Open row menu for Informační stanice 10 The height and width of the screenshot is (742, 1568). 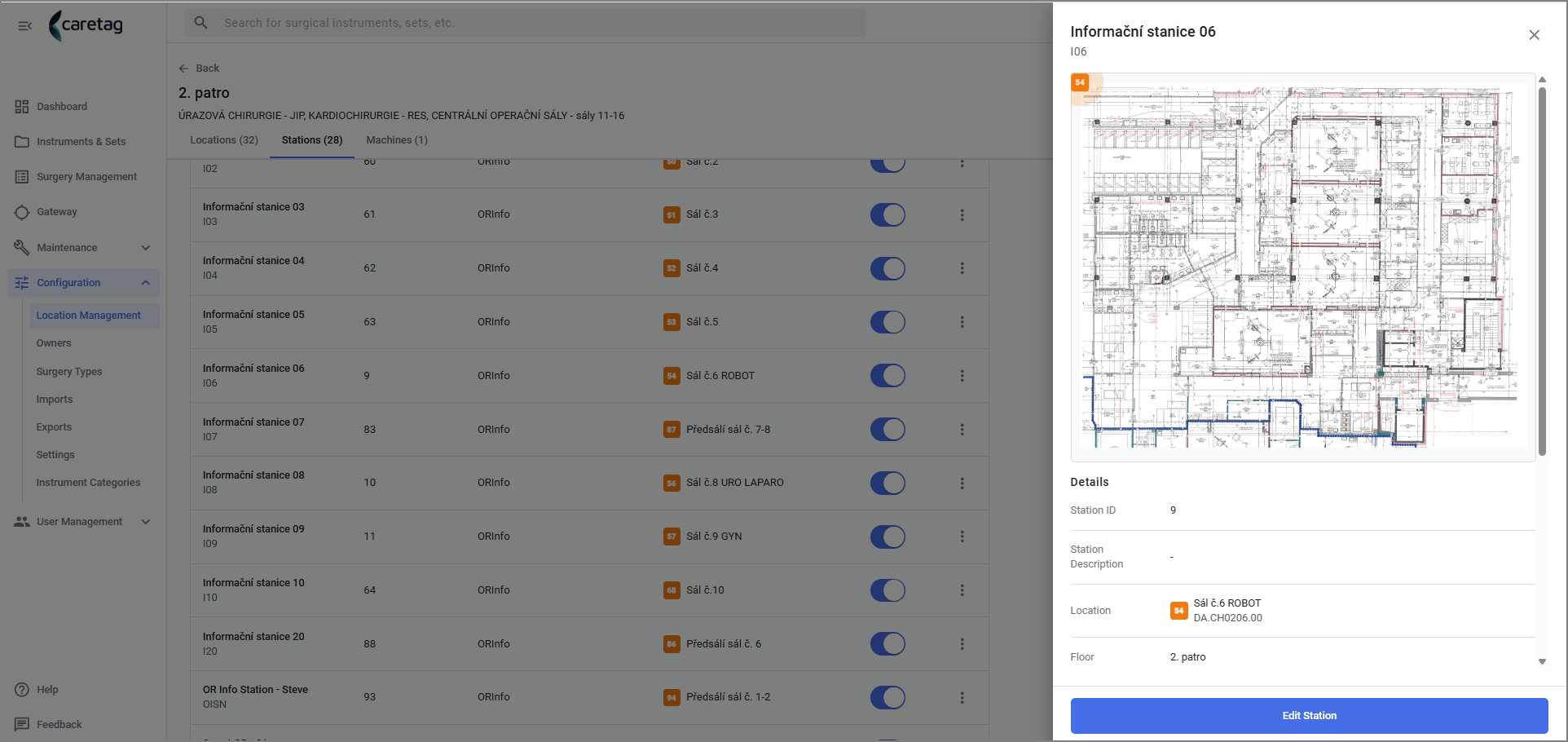962,590
